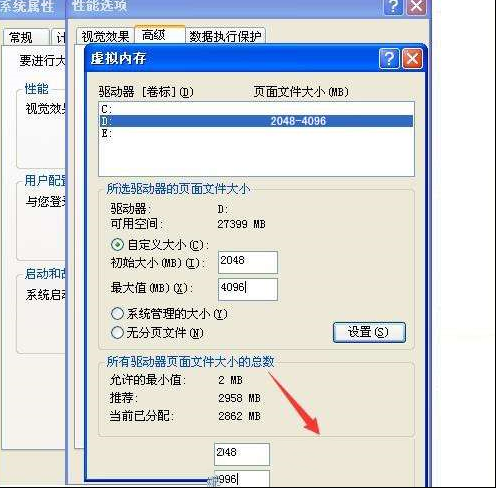Open the 数据执行保护 tab
This screenshot has width=496, height=488.
(225, 36)
